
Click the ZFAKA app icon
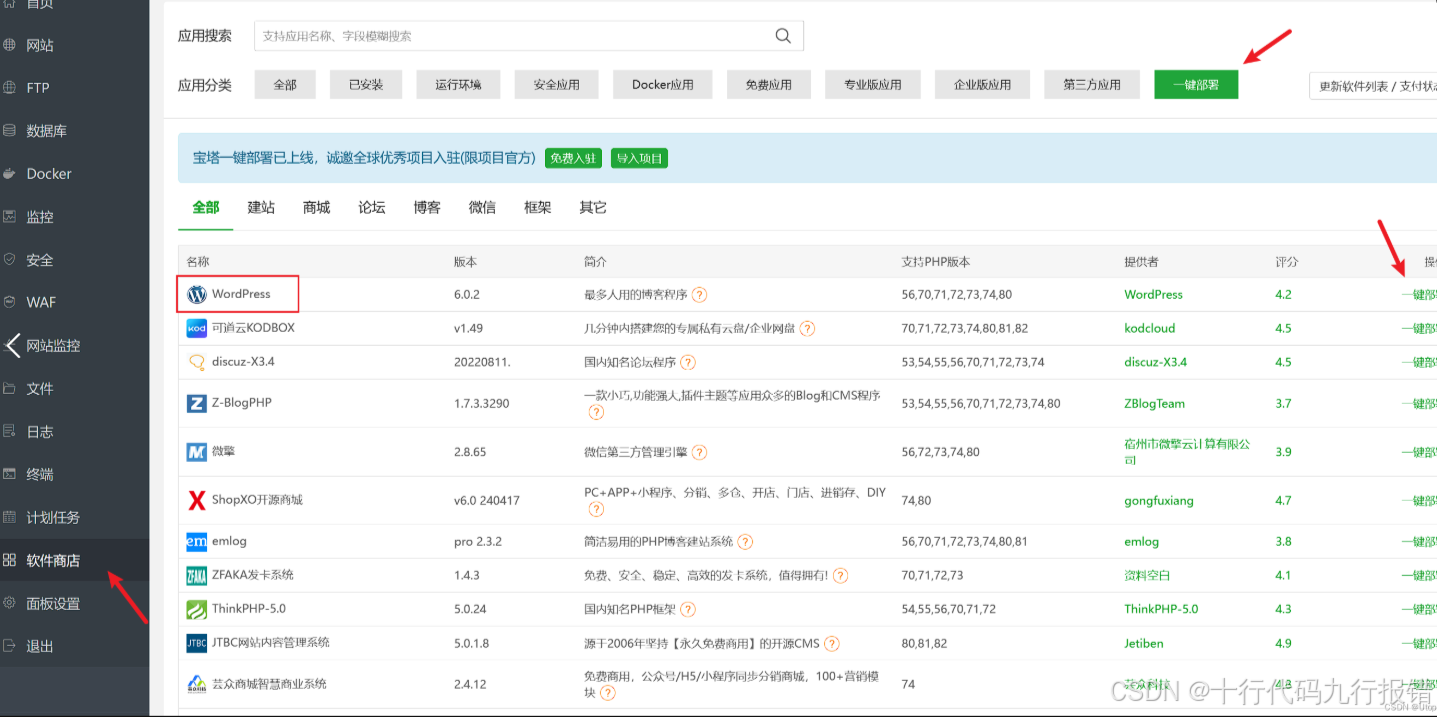197,575
